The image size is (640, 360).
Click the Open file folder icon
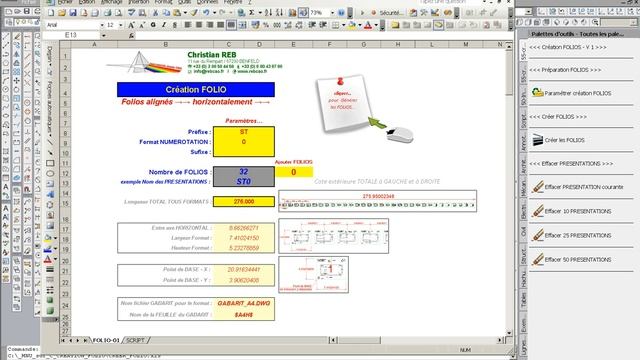(x=62, y=13)
